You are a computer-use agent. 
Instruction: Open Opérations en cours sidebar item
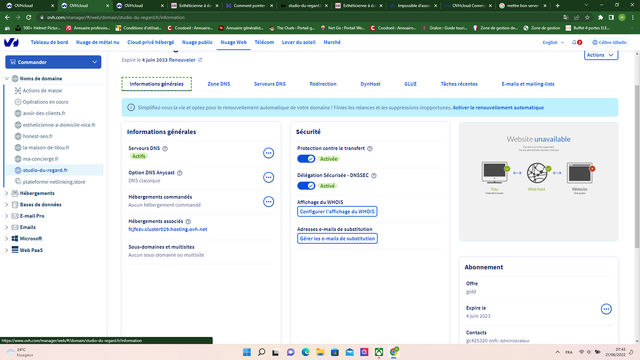45,102
